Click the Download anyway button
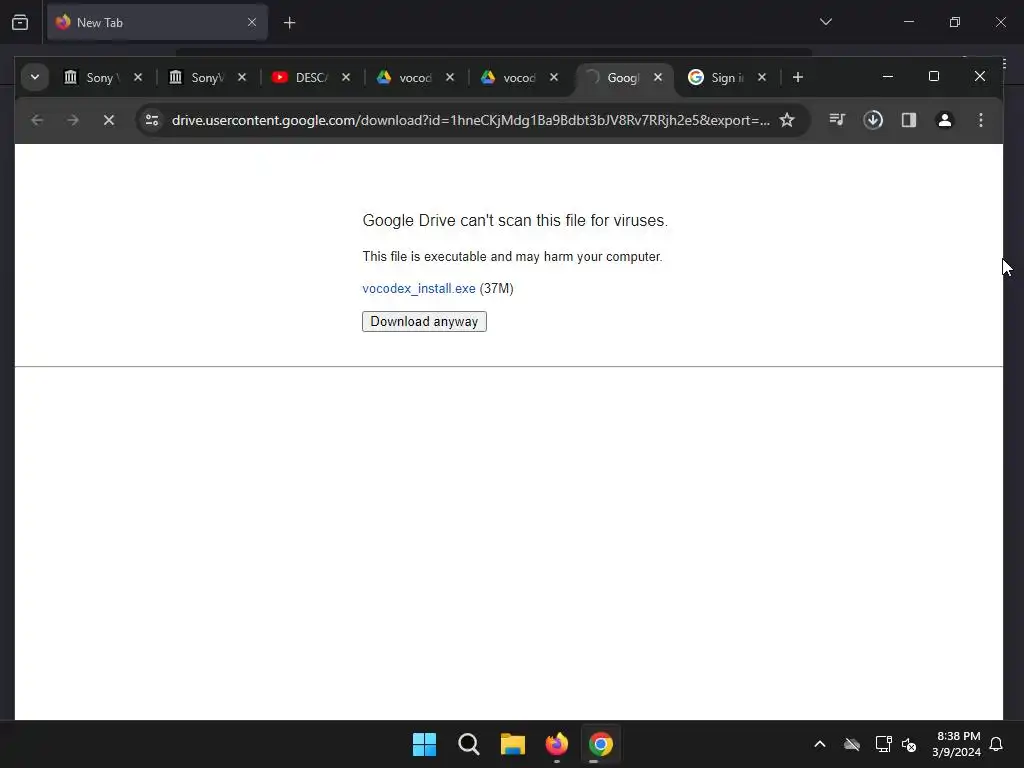Viewport: 1024px width, 768px height. coord(424,321)
